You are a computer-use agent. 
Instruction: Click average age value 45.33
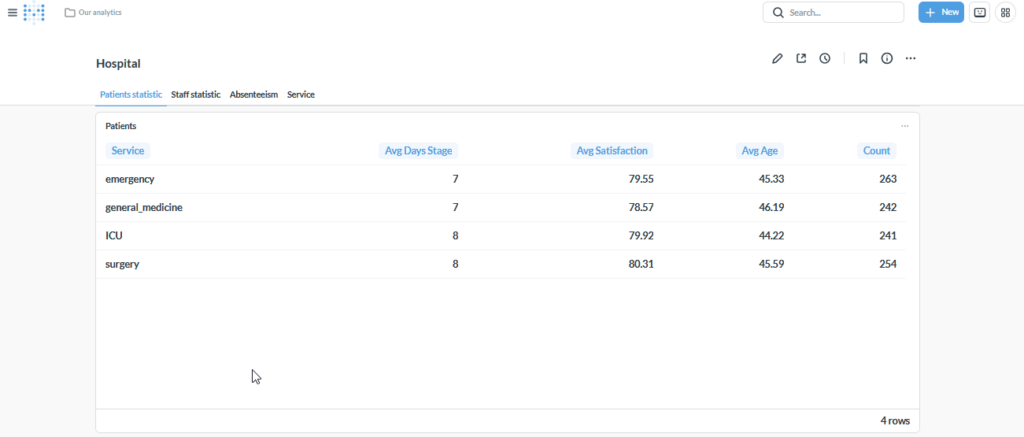[771, 179]
